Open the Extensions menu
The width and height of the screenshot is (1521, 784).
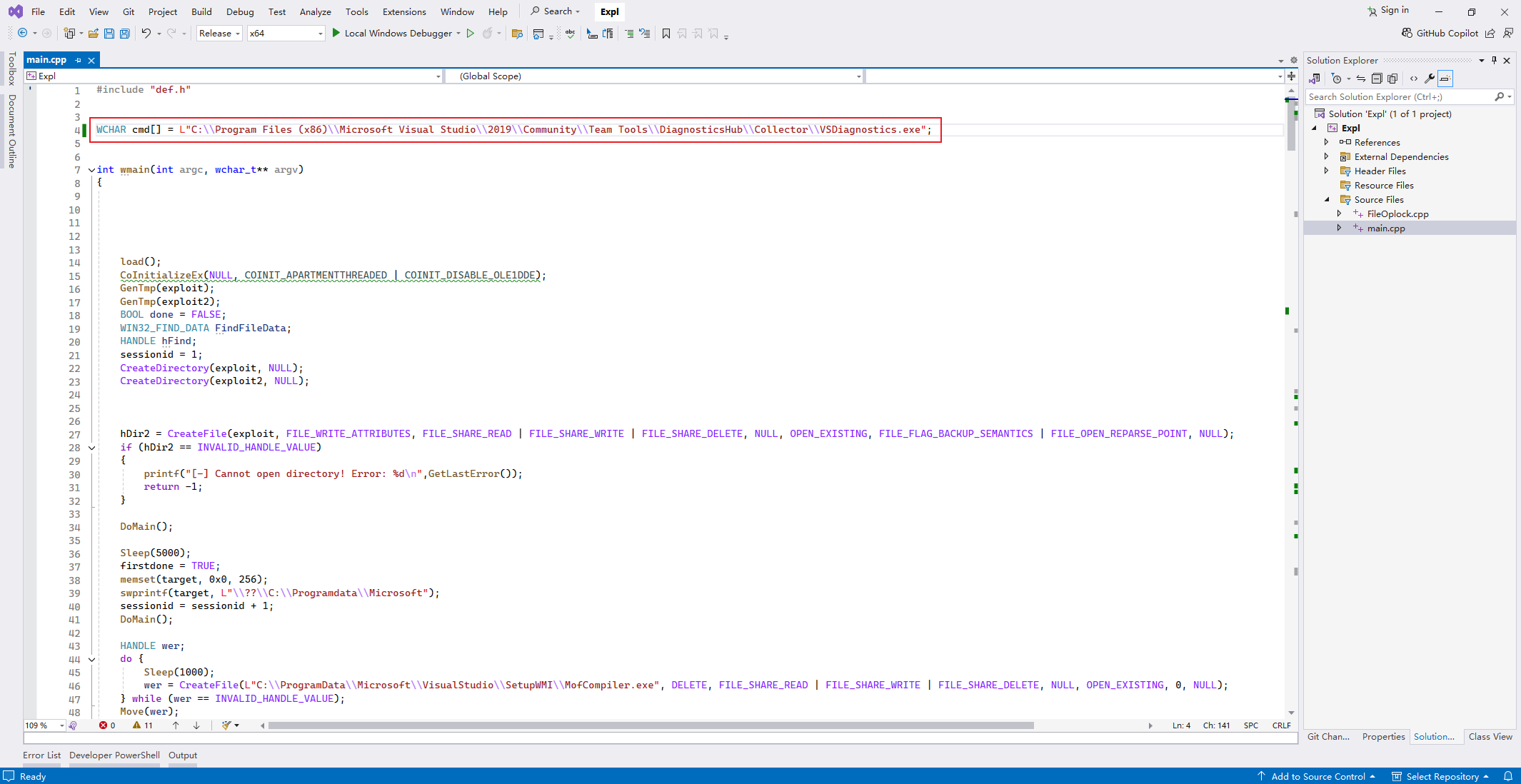(x=404, y=11)
